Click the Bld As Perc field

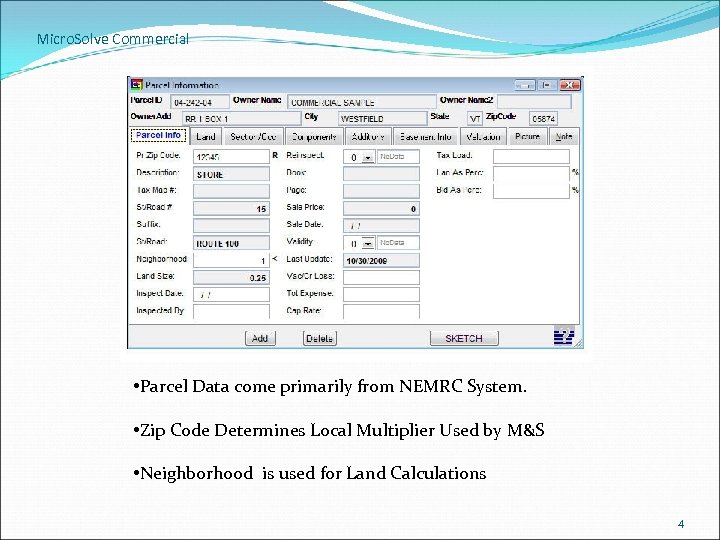pos(531,191)
